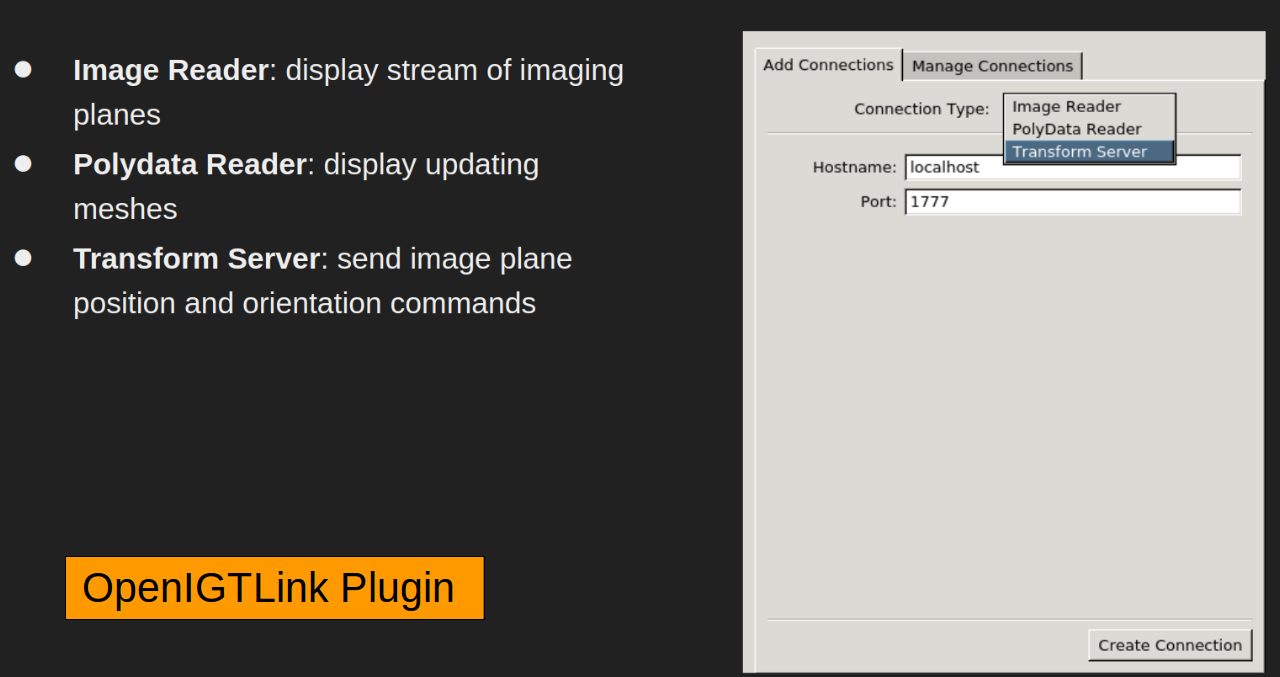
Task: Focus the Port field showing 1777
Action: click(x=1073, y=202)
